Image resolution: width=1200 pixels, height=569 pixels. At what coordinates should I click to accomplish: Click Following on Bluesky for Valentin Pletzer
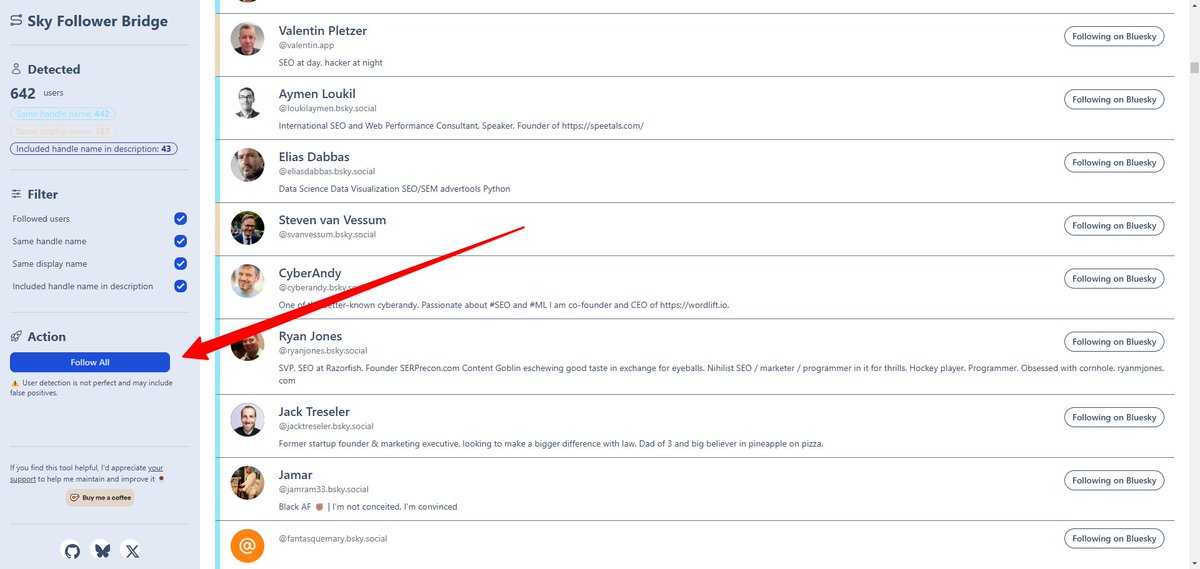click(1114, 36)
